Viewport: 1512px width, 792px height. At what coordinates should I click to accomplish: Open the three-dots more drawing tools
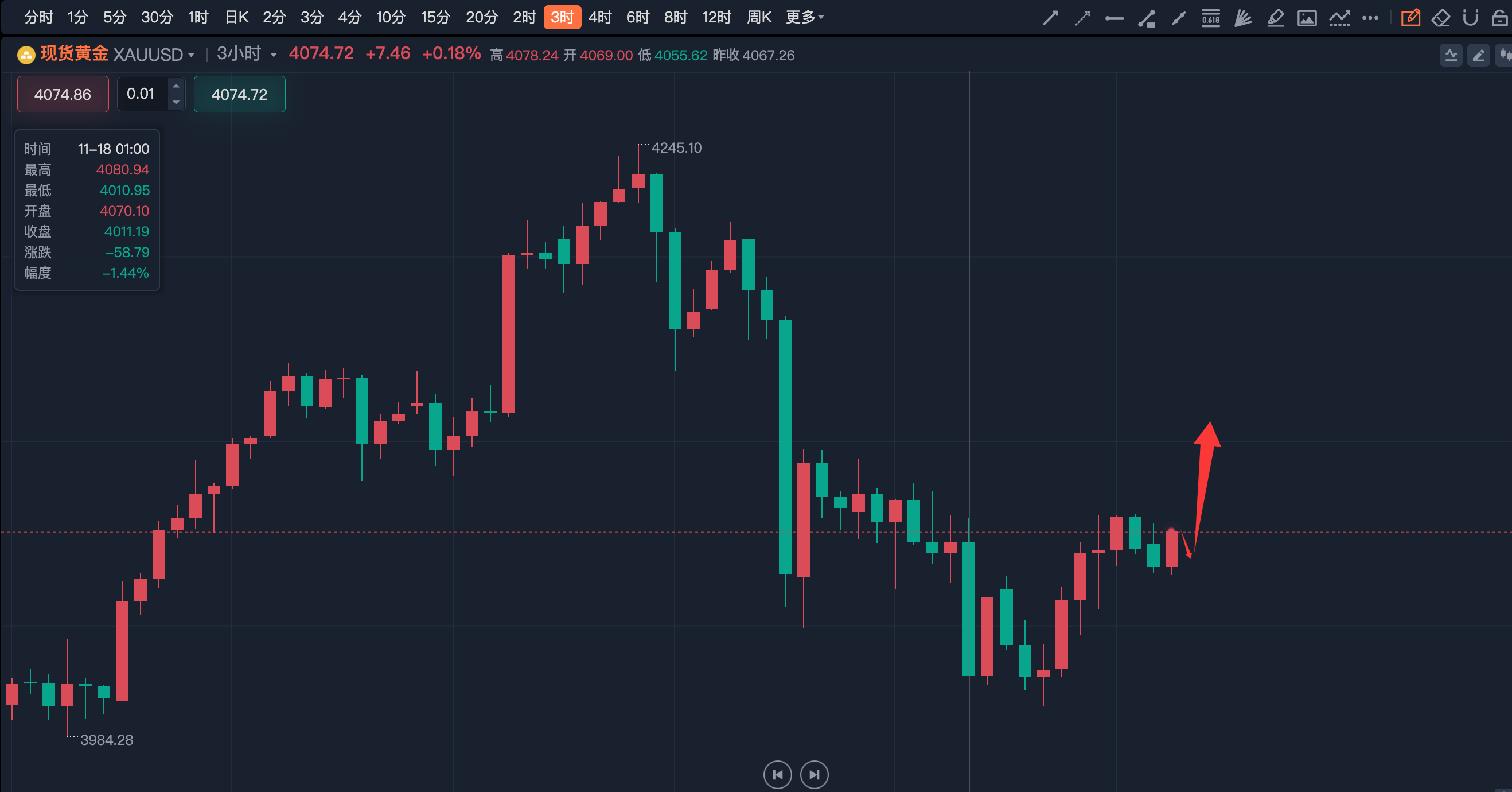click(1370, 18)
